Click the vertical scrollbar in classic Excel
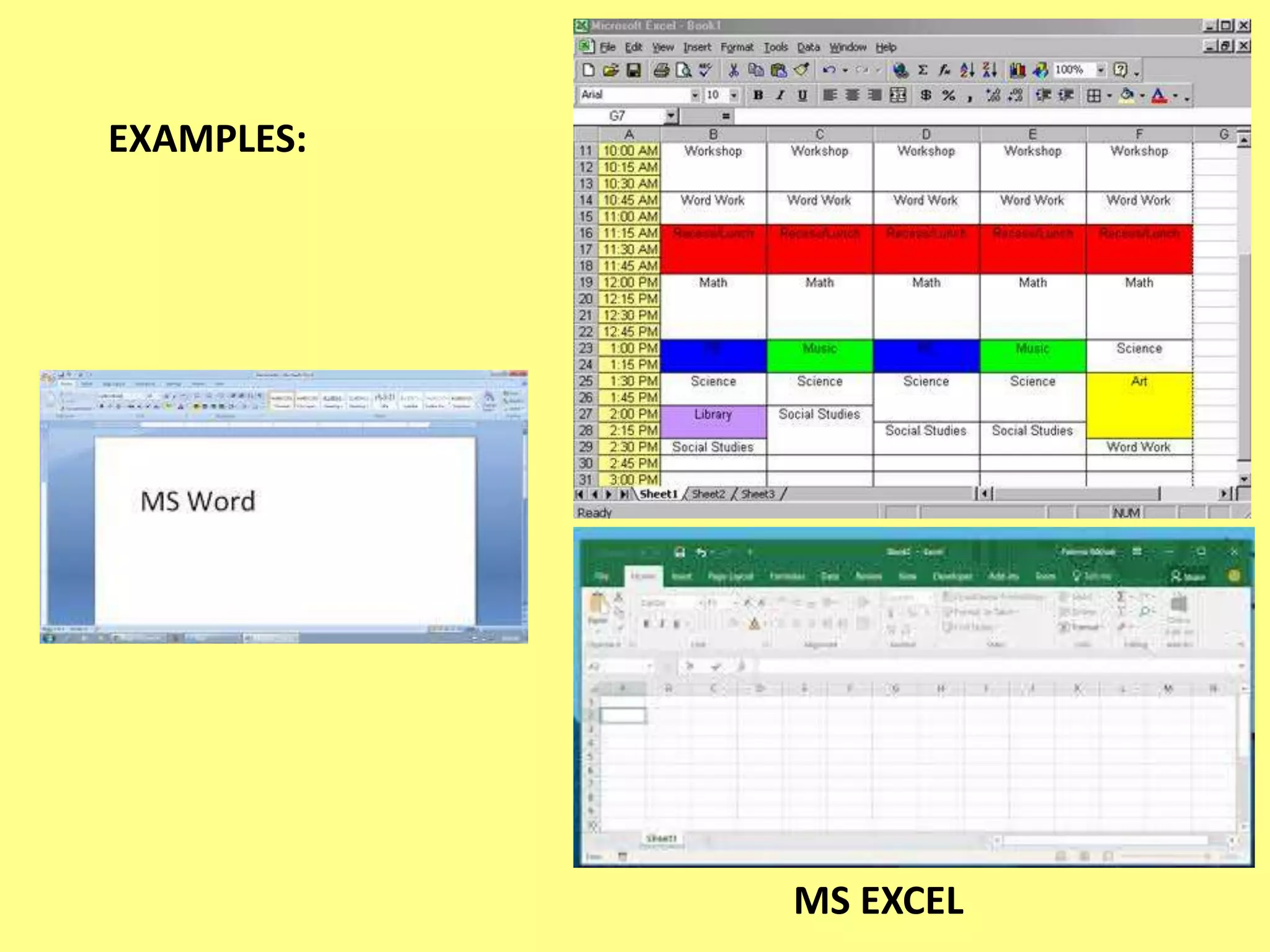Screen dimensions: 1270x952 [x=1244, y=310]
